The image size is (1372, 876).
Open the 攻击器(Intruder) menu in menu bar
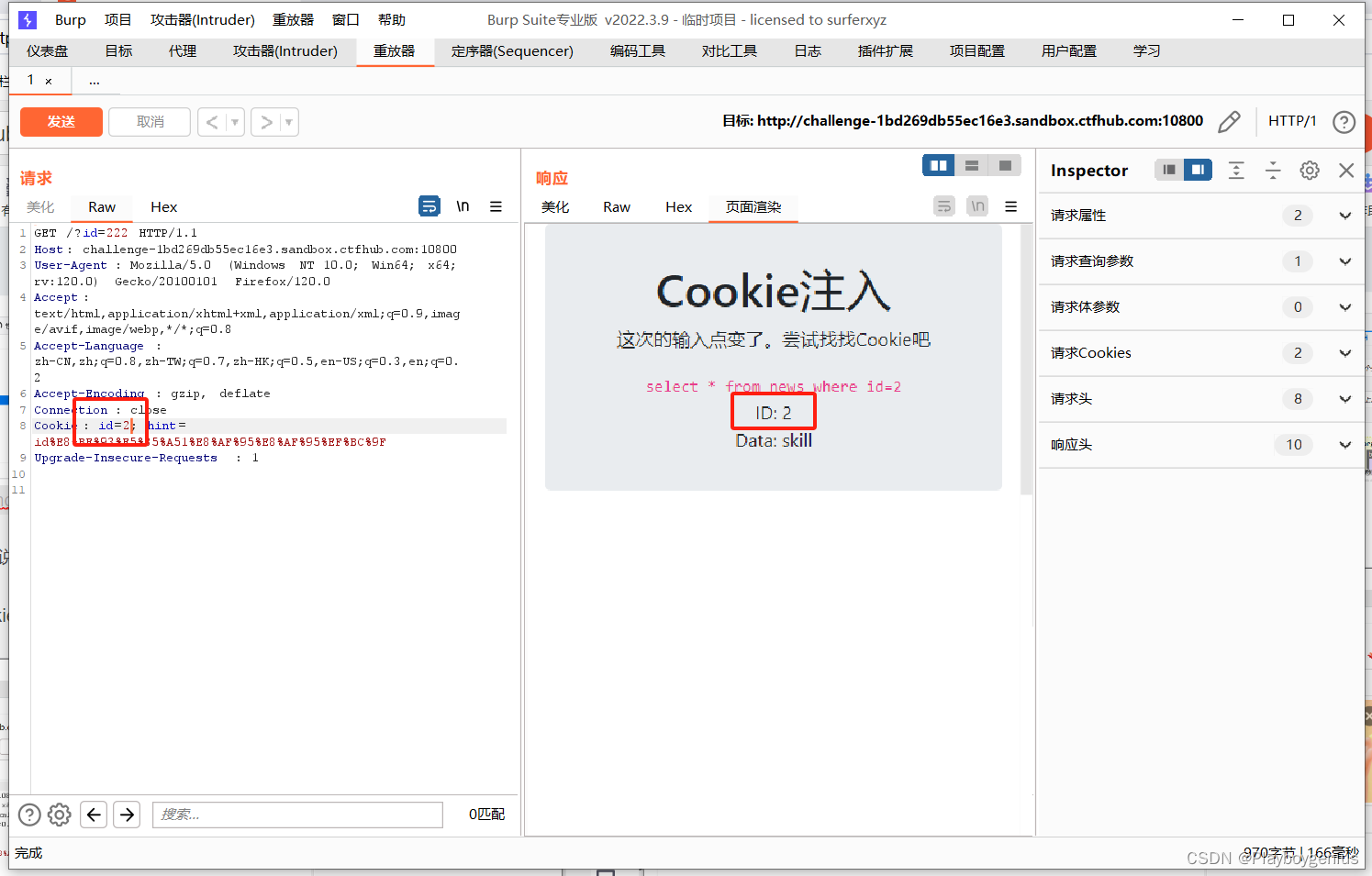pyautogui.click(x=203, y=19)
